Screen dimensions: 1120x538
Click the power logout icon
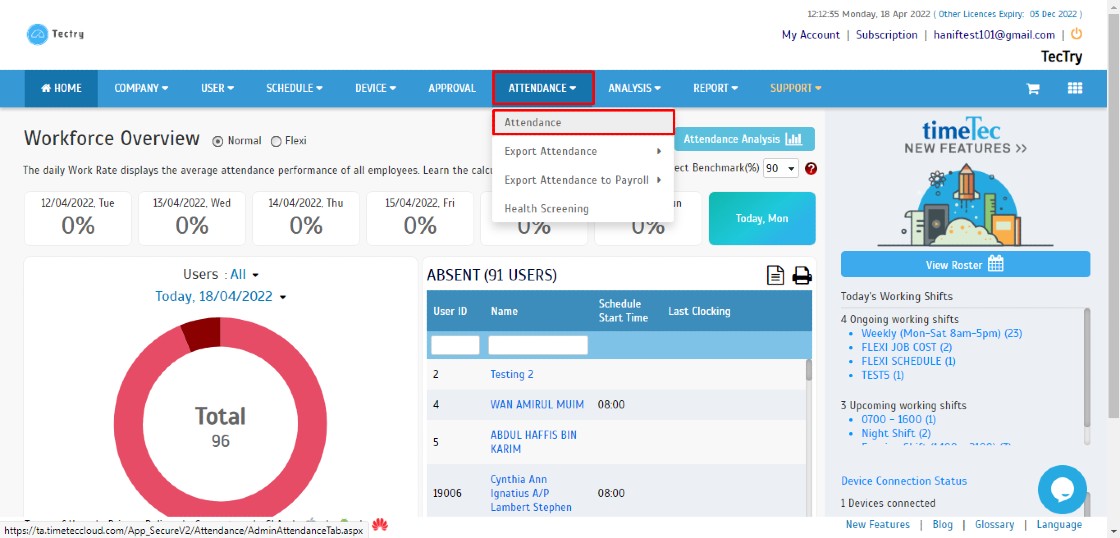click(x=1076, y=34)
